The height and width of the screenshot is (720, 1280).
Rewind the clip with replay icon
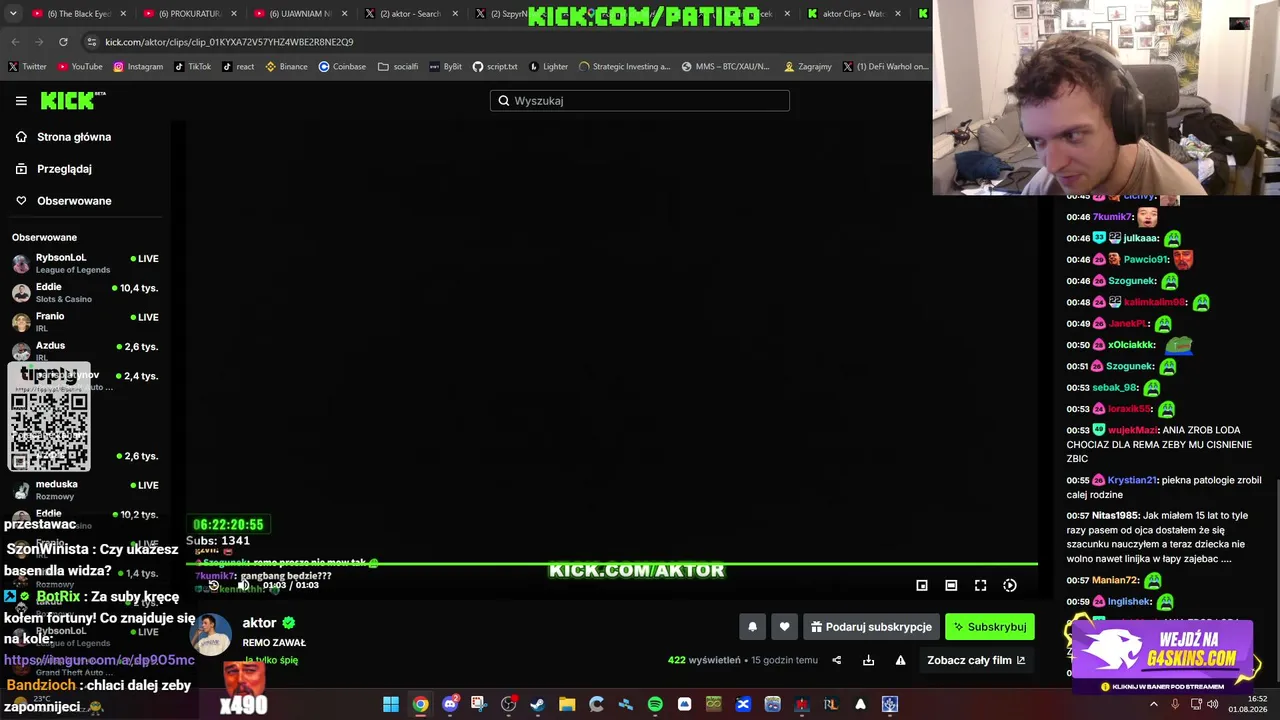coord(213,585)
